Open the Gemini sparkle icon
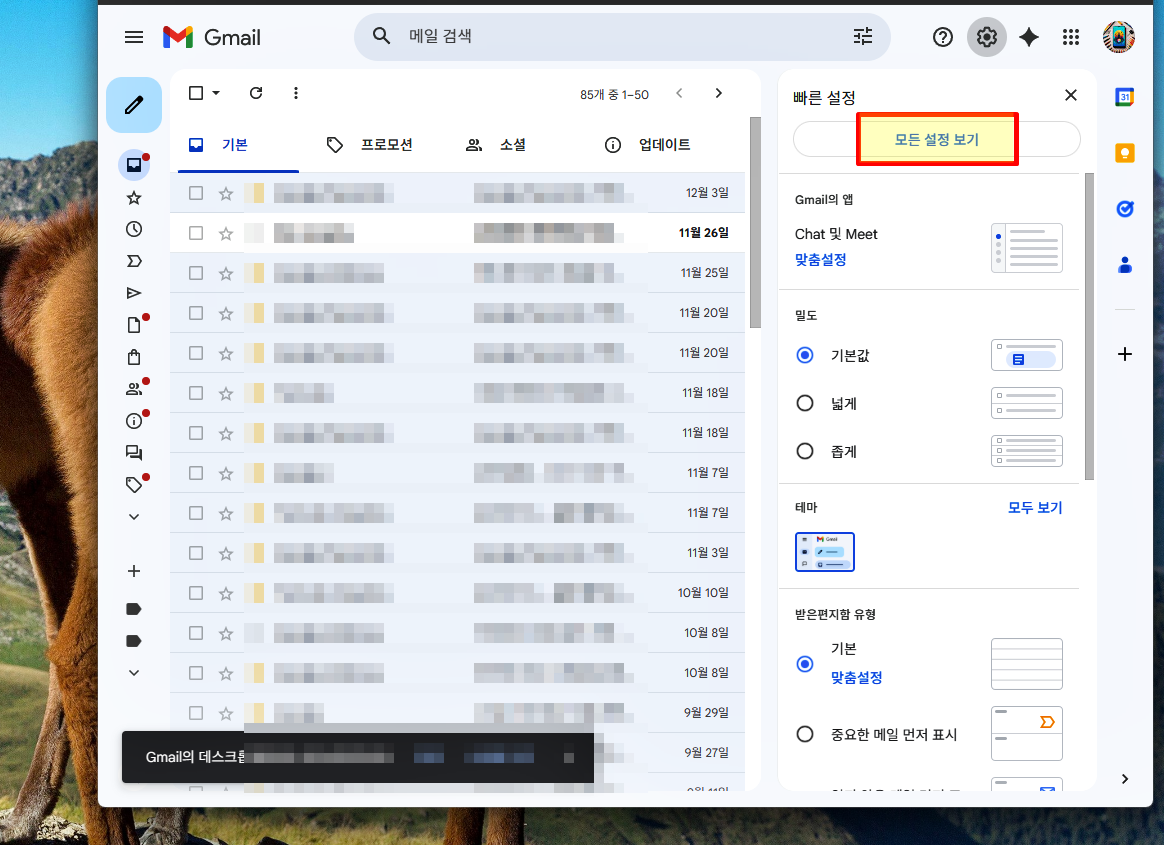The width and height of the screenshot is (1164, 845). pos(1029,37)
